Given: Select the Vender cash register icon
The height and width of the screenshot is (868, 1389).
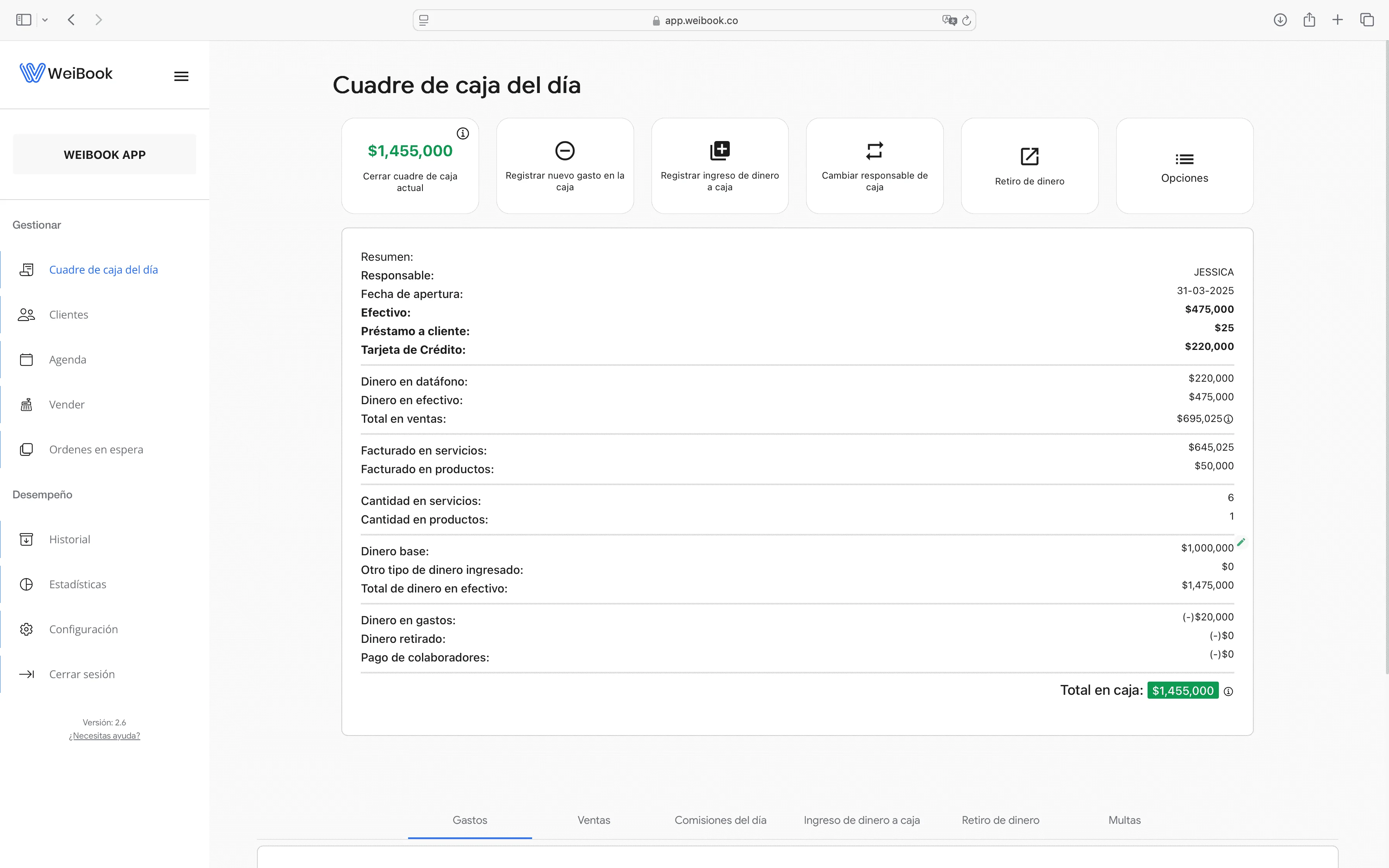Looking at the screenshot, I should (26, 404).
